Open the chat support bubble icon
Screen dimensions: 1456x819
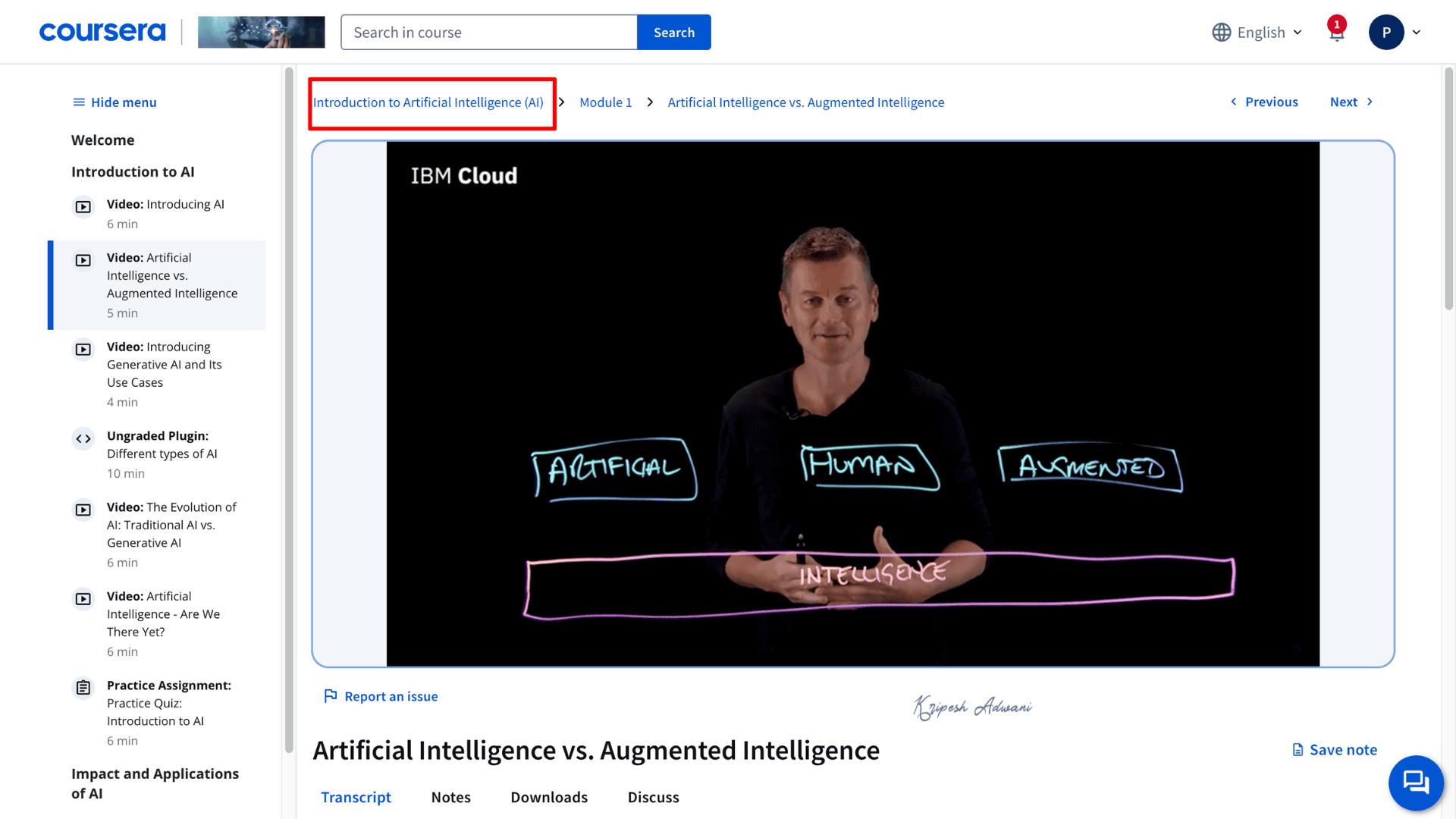tap(1416, 782)
